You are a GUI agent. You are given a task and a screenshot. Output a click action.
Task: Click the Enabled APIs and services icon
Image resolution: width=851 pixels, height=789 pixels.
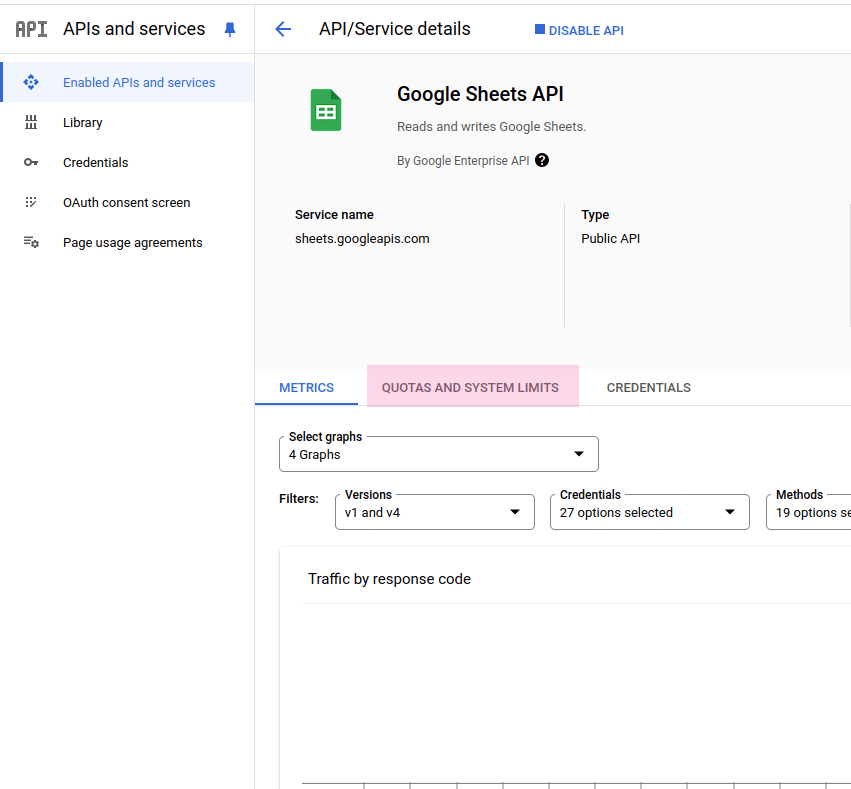[x=31, y=82]
